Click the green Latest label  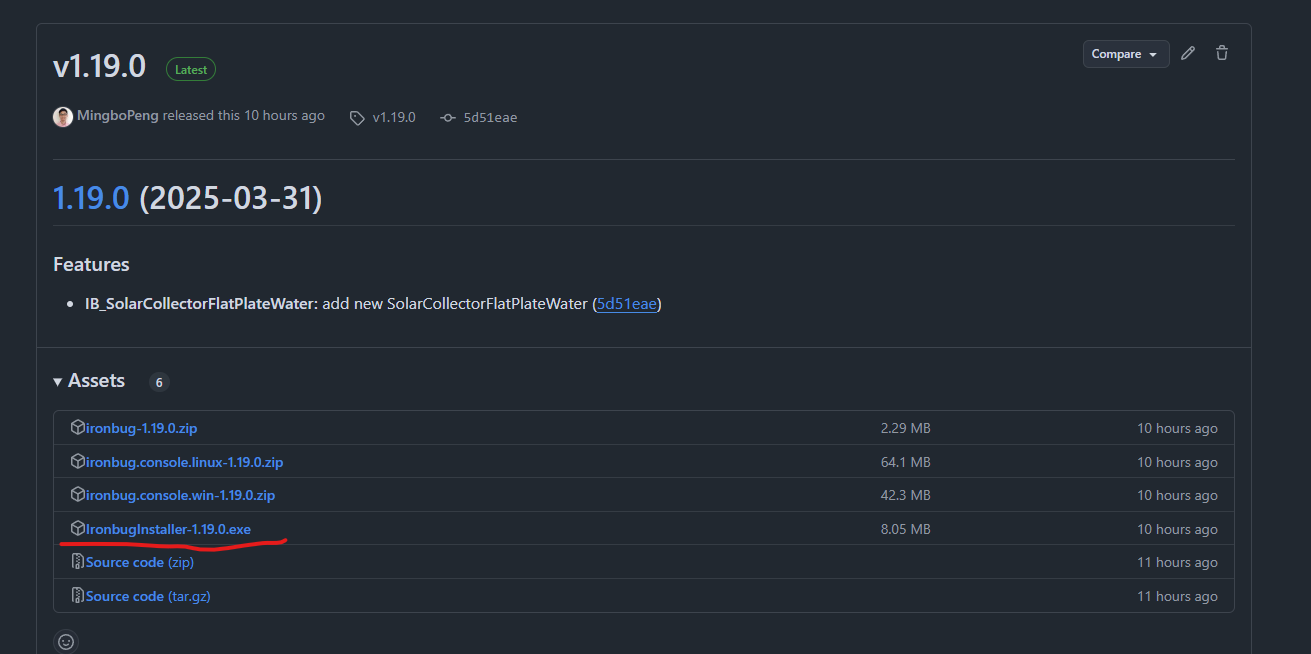pyautogui.click(x=191, y=70)
